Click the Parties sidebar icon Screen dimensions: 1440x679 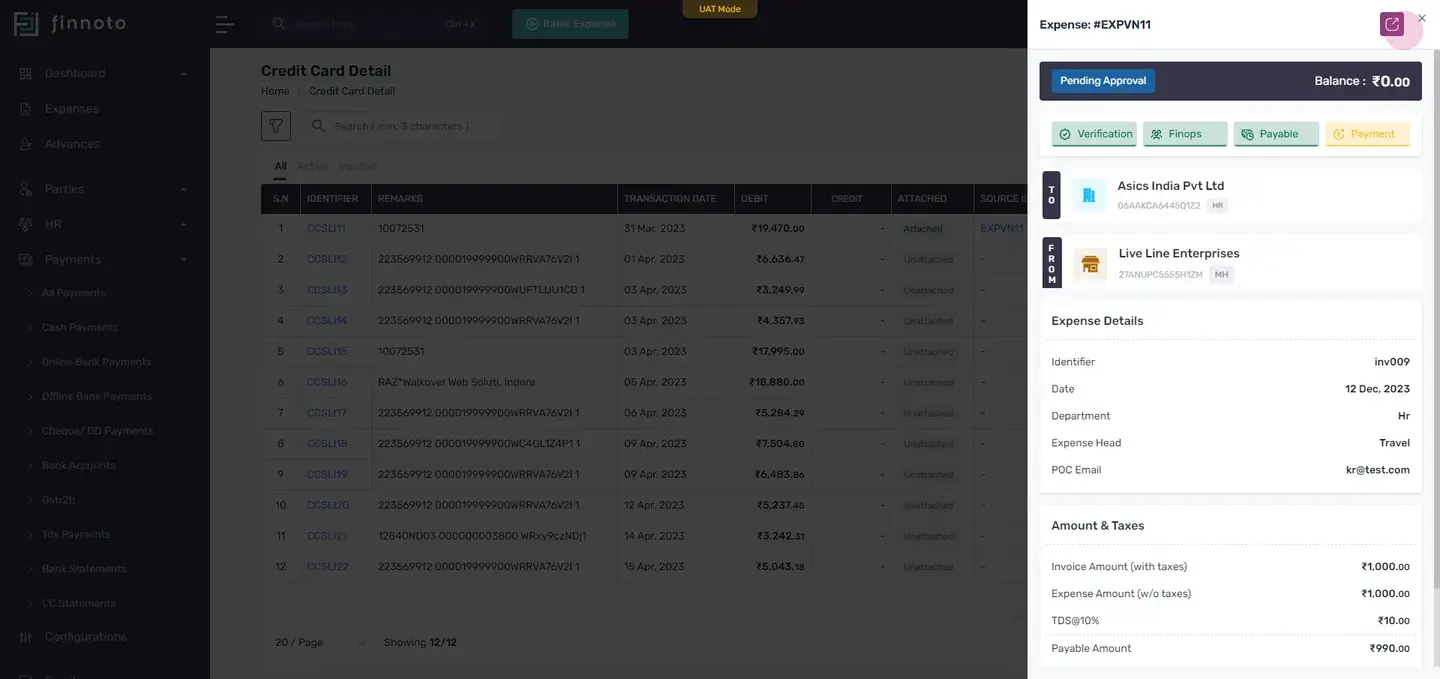26,189
